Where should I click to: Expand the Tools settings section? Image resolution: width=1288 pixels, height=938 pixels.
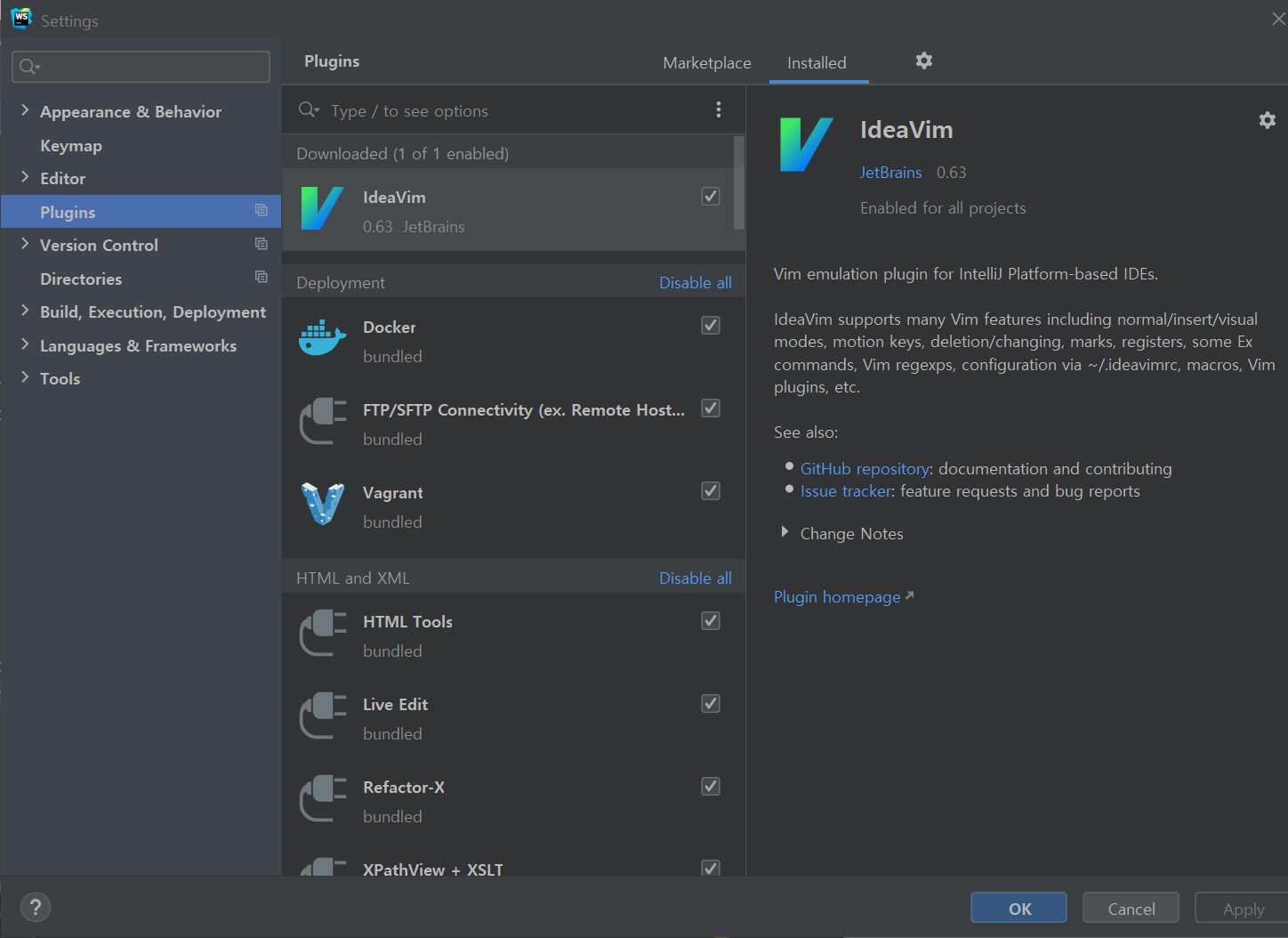coord(25,377)
